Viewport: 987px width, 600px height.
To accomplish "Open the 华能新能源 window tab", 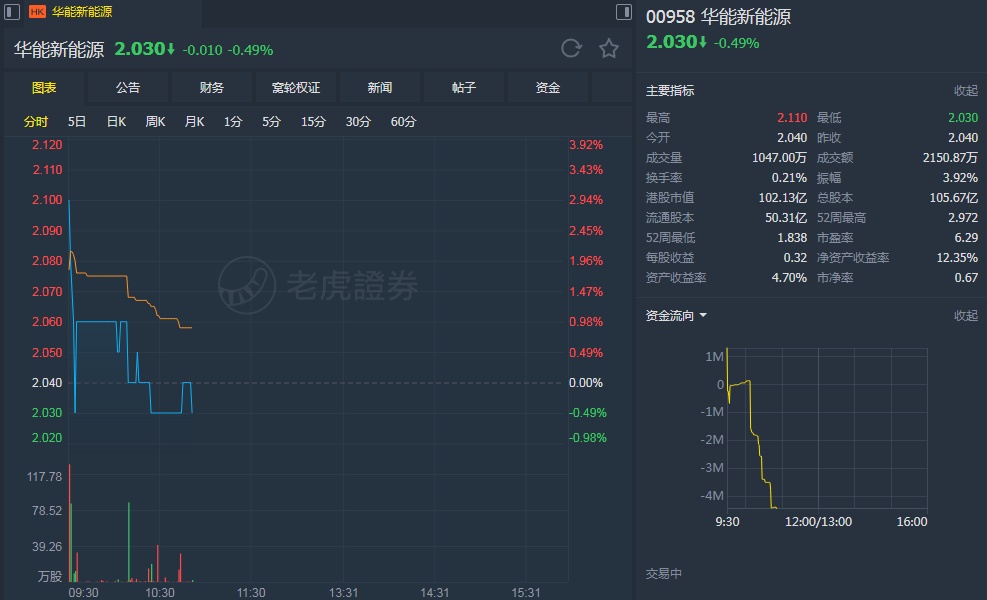I will pyautogui.click(x=82, y=12).
